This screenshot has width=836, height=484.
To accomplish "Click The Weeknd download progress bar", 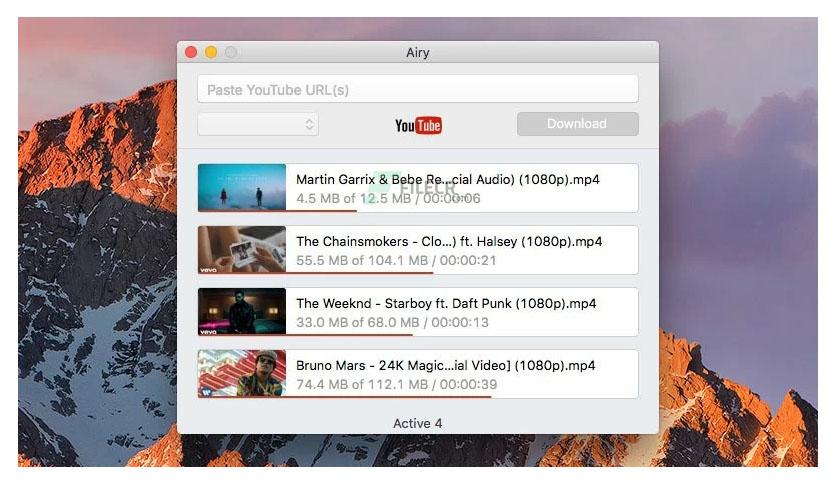I will tap(306, 335).
